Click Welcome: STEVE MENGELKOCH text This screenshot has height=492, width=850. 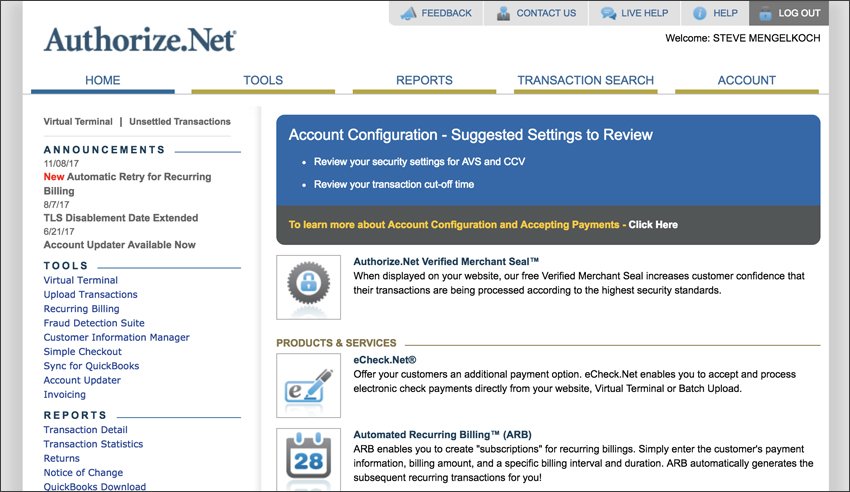pyautogui.click(x=743, y=38)
